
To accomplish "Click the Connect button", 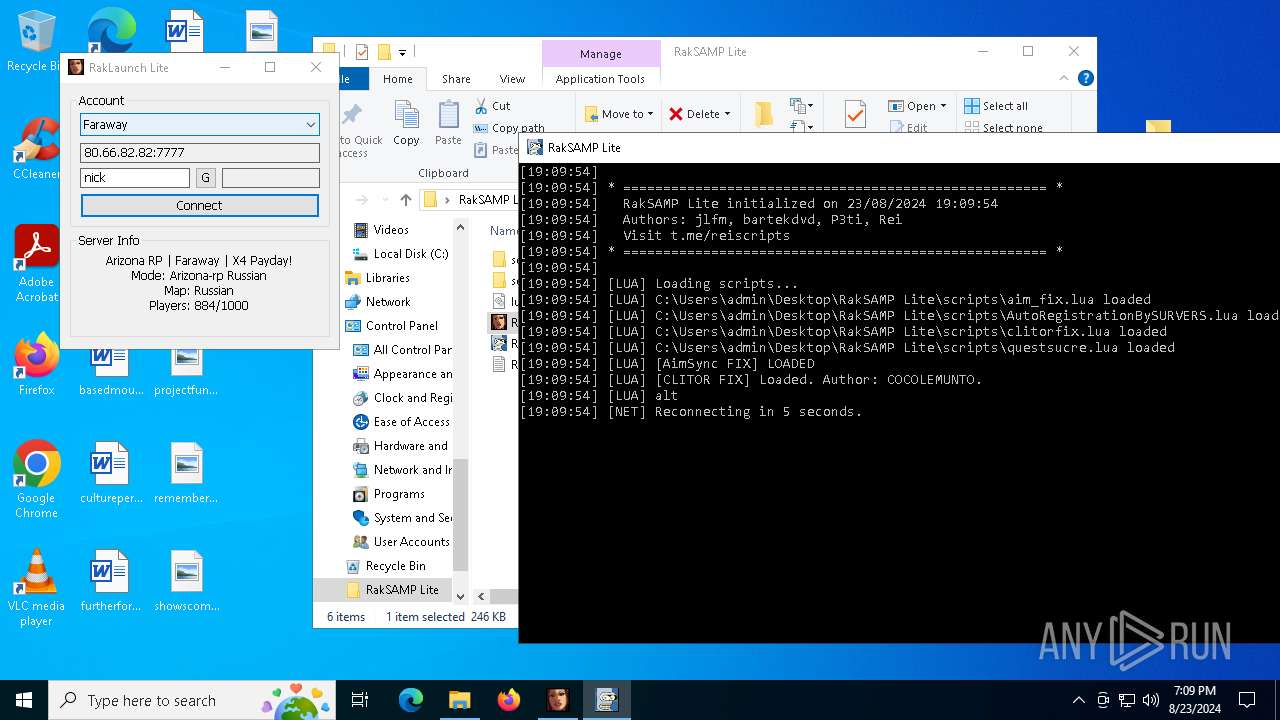I will point(200,205).
